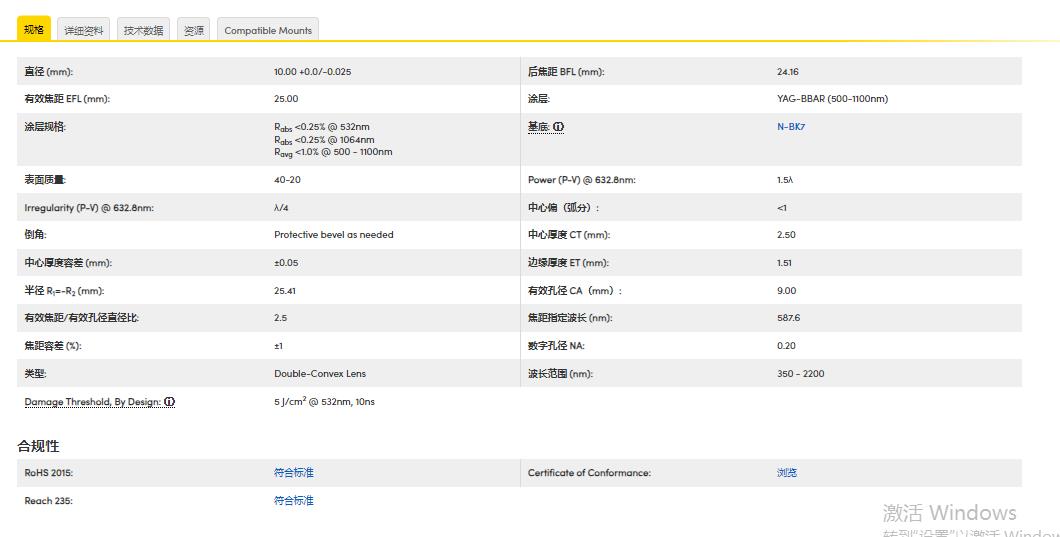Viewport: 1060px width, 537px height.
Task: Click the 有效焦距 EFL (mm) label
Action: pos(67,99)
